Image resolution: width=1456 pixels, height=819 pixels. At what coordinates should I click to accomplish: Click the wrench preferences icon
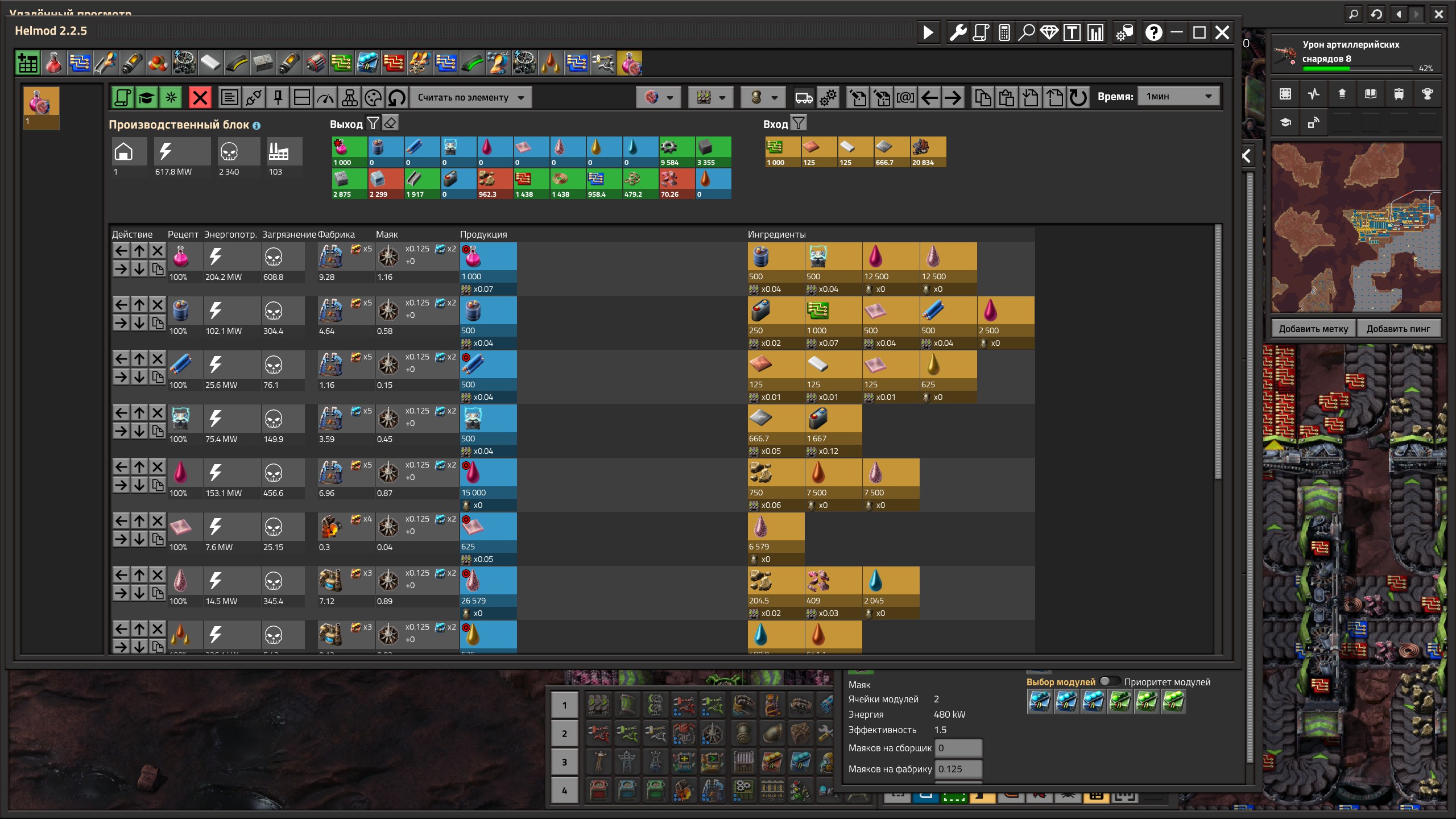[x=958, y=32]
